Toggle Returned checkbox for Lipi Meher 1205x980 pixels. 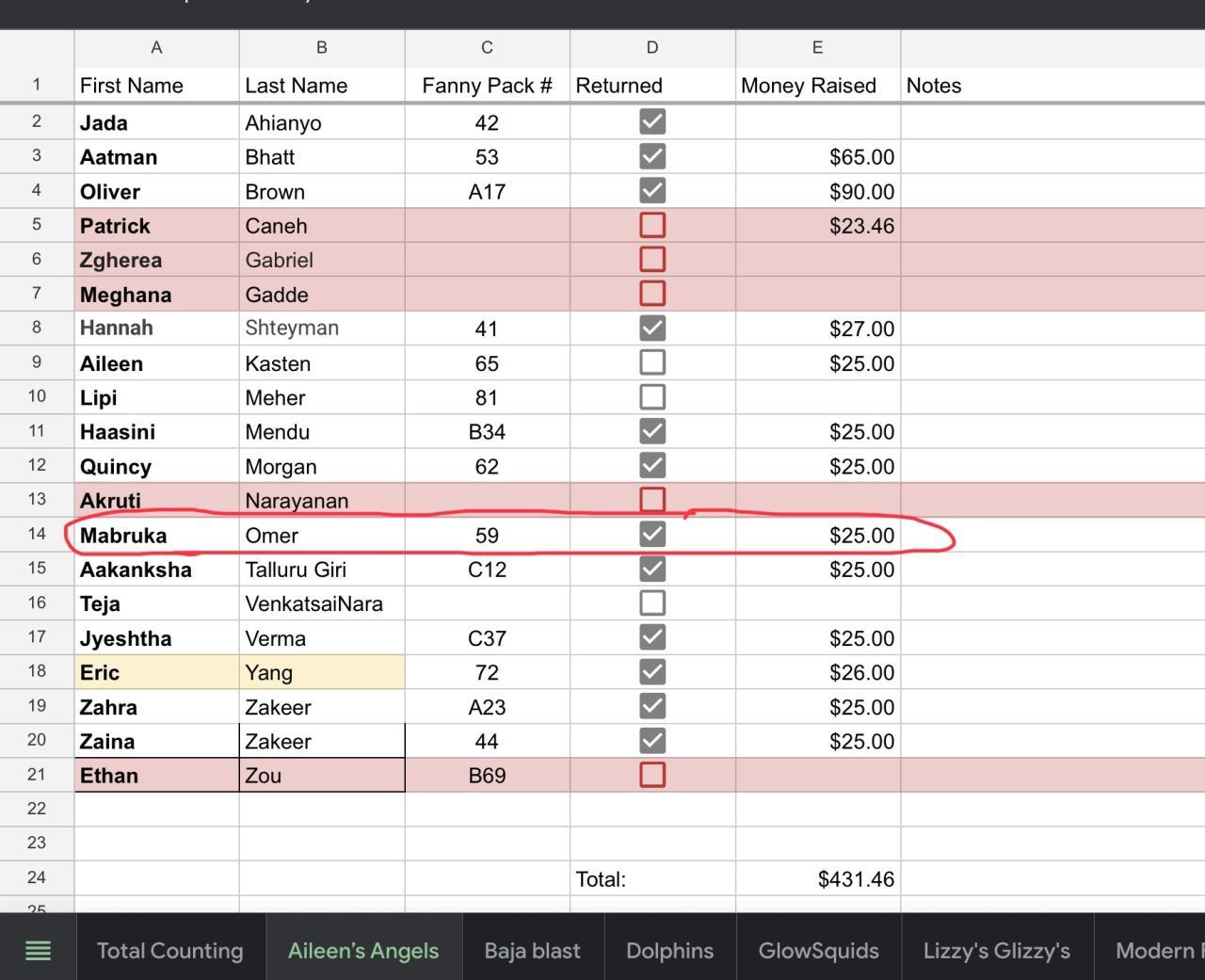point(652,397)
